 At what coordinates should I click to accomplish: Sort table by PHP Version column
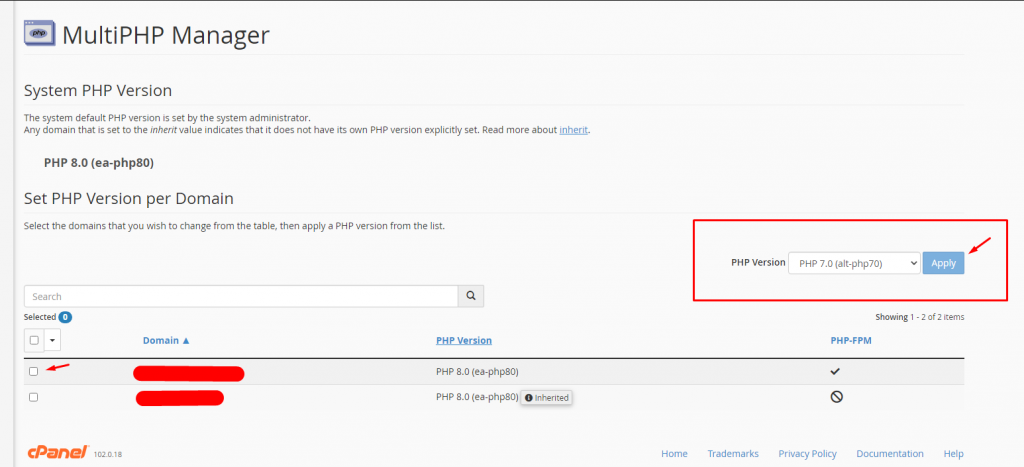pyautogui.click(x=464, y=340)
